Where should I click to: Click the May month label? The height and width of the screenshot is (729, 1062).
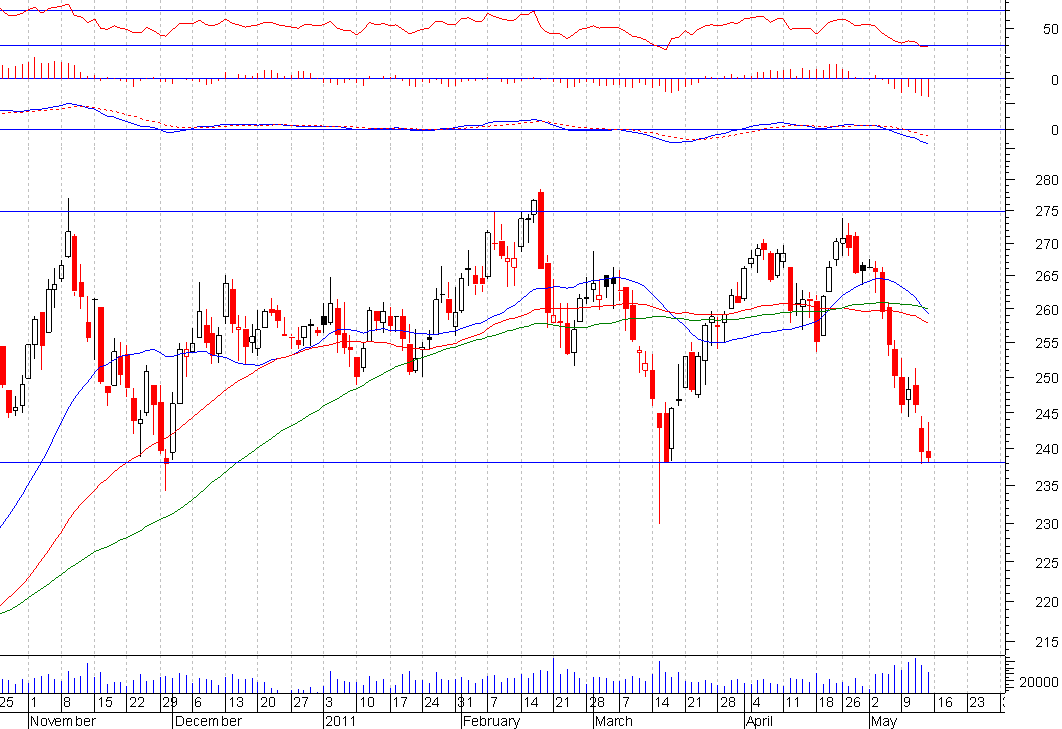coord(884,721)
